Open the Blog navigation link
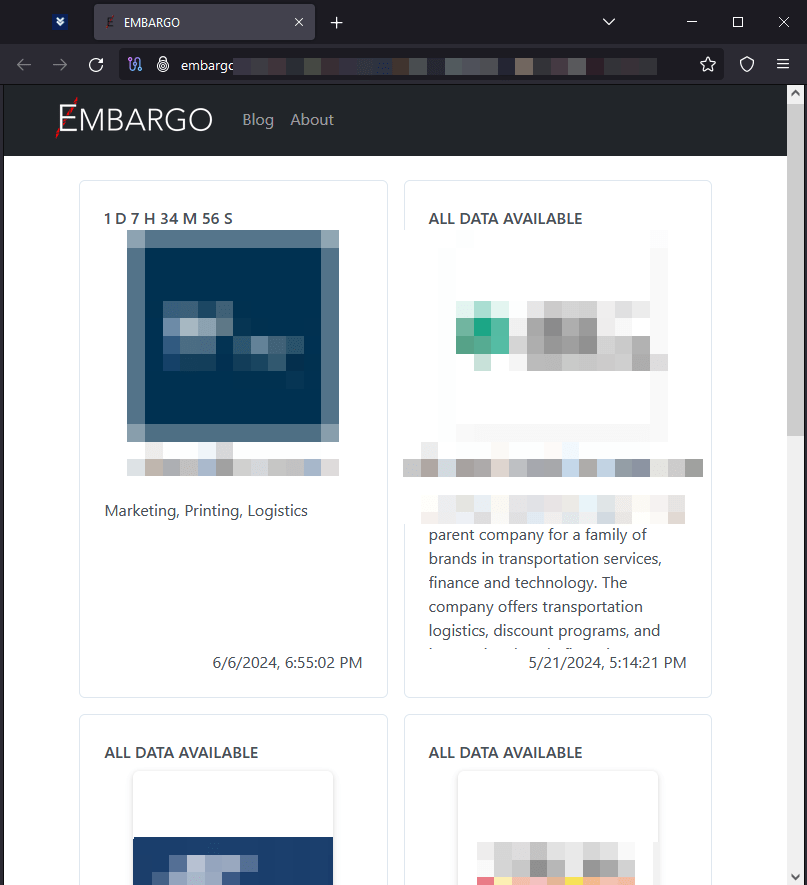Viewport: 807px width, 885px height. pyautogui.click(x=258, y=120)
